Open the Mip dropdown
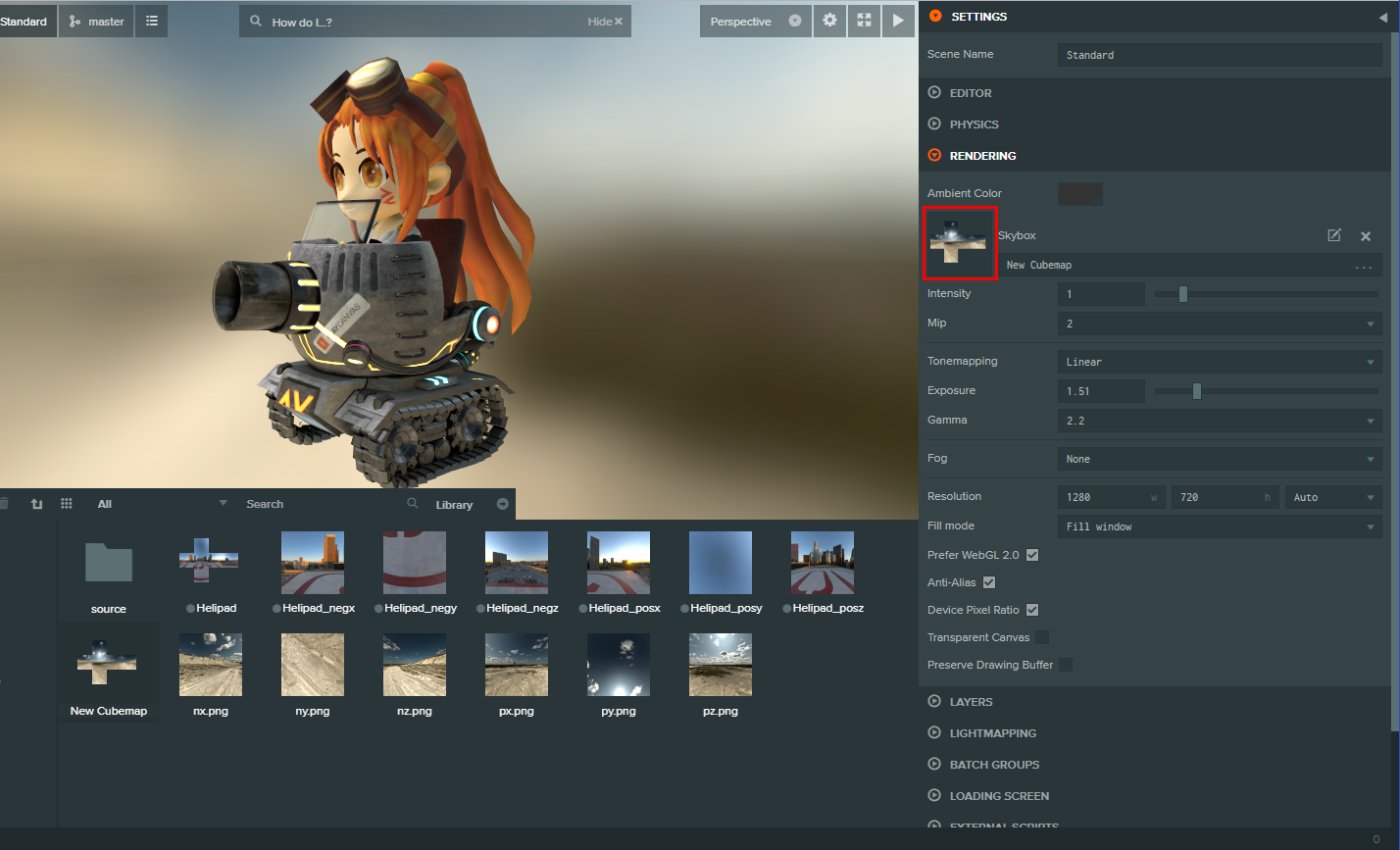1400x850 pixels. [x=1220, y=324]
